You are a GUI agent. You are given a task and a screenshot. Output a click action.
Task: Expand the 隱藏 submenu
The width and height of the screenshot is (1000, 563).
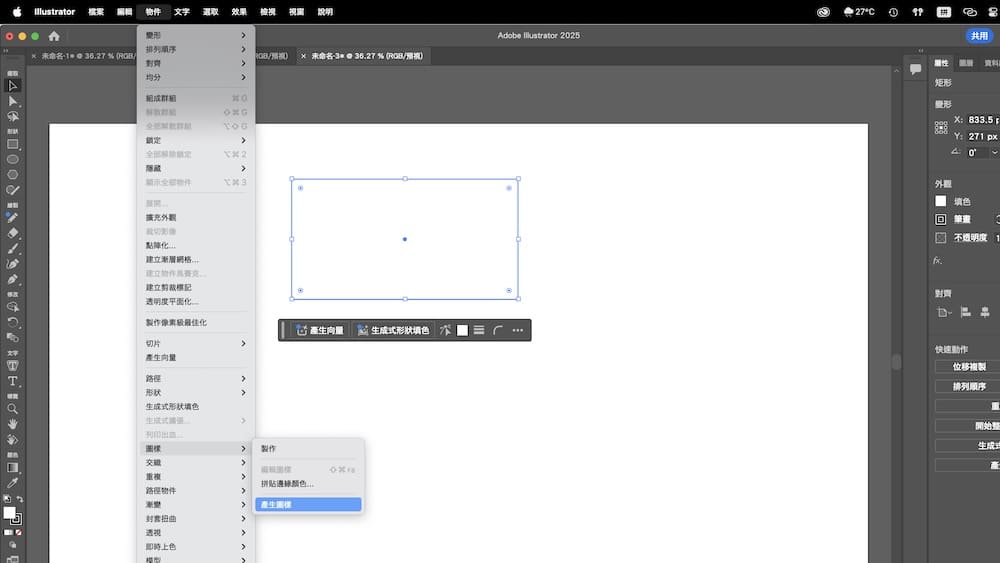tap(196, 168)
